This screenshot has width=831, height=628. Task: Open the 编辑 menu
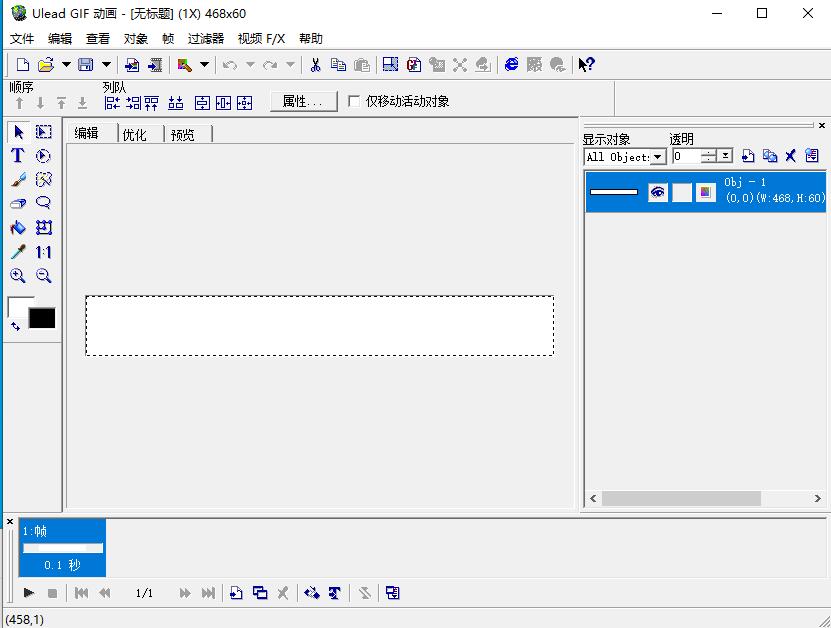pos(60,38)
